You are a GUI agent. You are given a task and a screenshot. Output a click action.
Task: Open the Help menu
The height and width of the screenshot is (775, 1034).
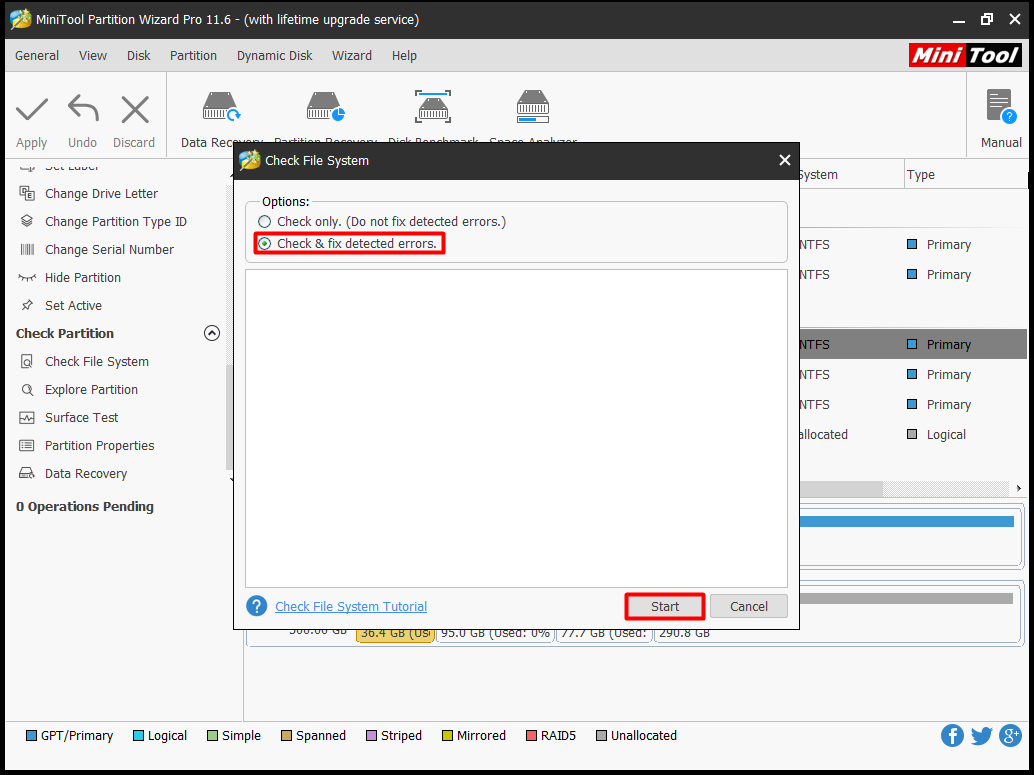(x=404, y=55)
